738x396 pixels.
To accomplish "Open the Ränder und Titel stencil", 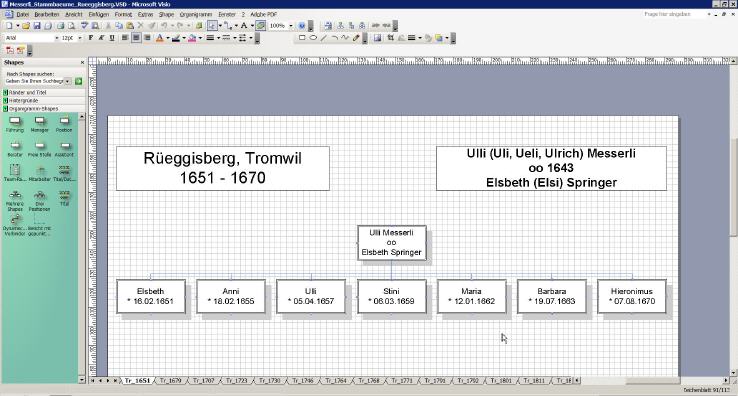I will [27, 93].
